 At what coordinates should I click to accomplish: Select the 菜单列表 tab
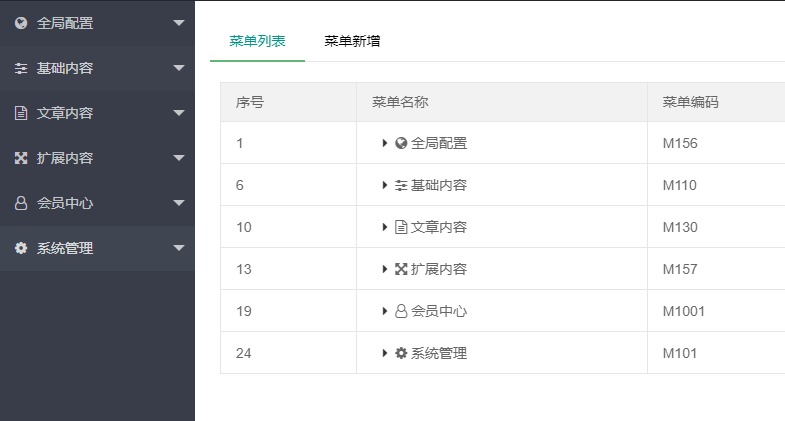257,41
